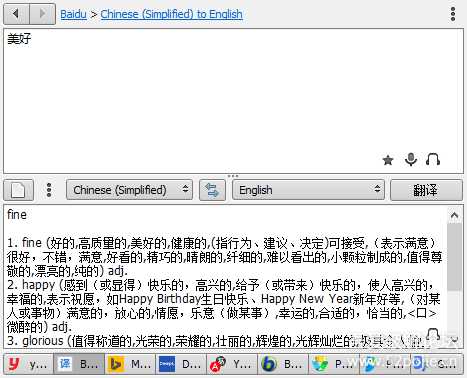Screen dimensions: 467x378
Task: Go back with the left arrow button
Action: point(16,14)
